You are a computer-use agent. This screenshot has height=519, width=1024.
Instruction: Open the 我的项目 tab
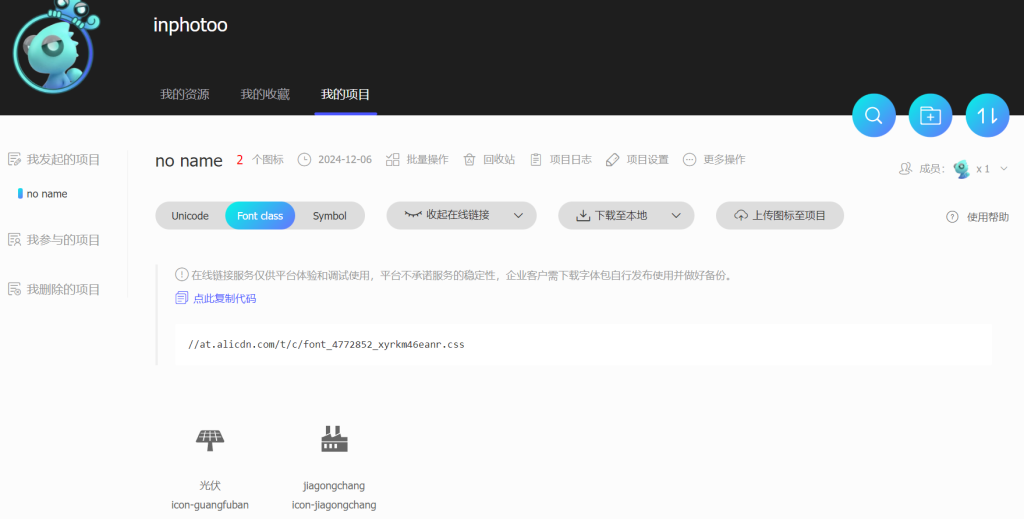click(345, 95)
